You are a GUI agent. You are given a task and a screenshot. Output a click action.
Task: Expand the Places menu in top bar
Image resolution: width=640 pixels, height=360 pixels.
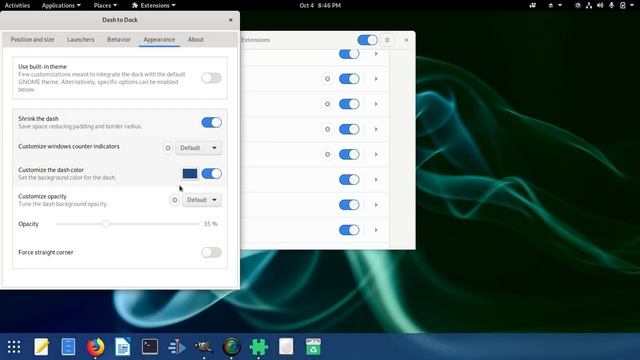click(105, 5)
